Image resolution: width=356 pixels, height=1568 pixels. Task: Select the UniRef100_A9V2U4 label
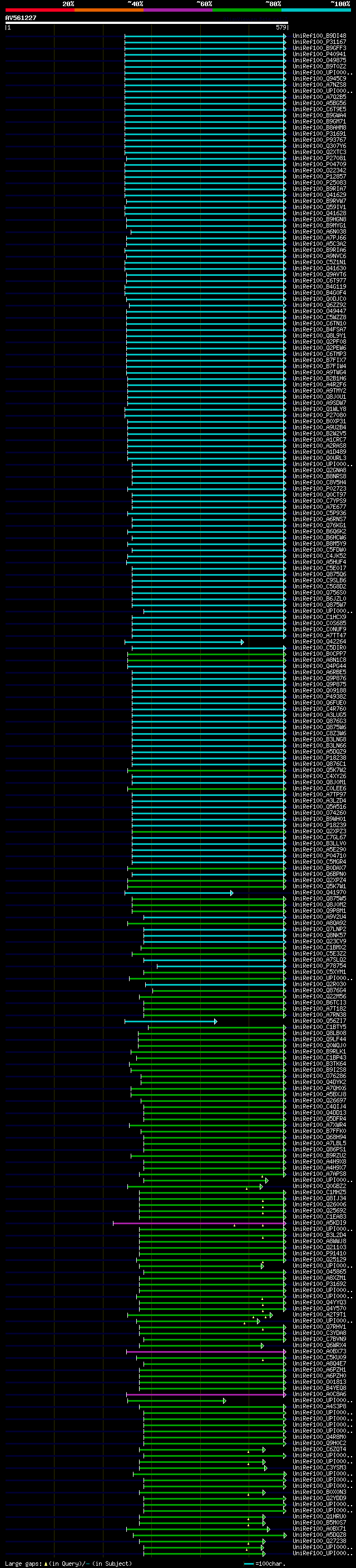click(x=319, y=917)
